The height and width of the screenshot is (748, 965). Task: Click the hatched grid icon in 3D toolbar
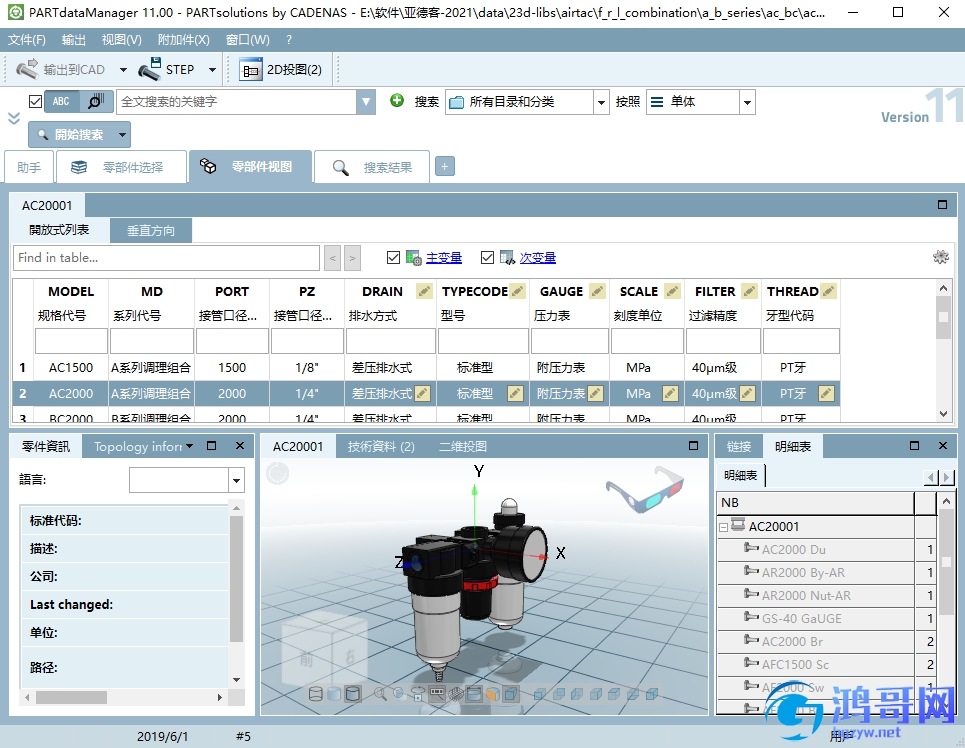pos(455,694)
